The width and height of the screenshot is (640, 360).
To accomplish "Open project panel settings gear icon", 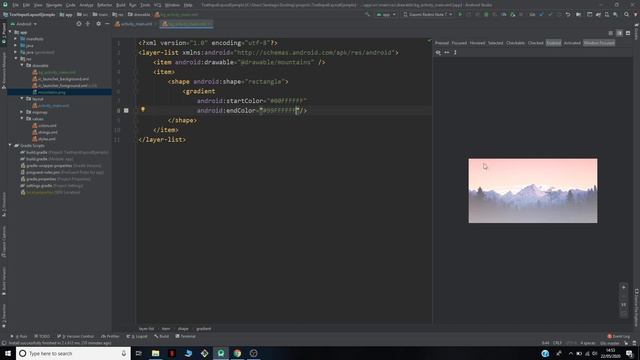I will (x=98, y=24).
